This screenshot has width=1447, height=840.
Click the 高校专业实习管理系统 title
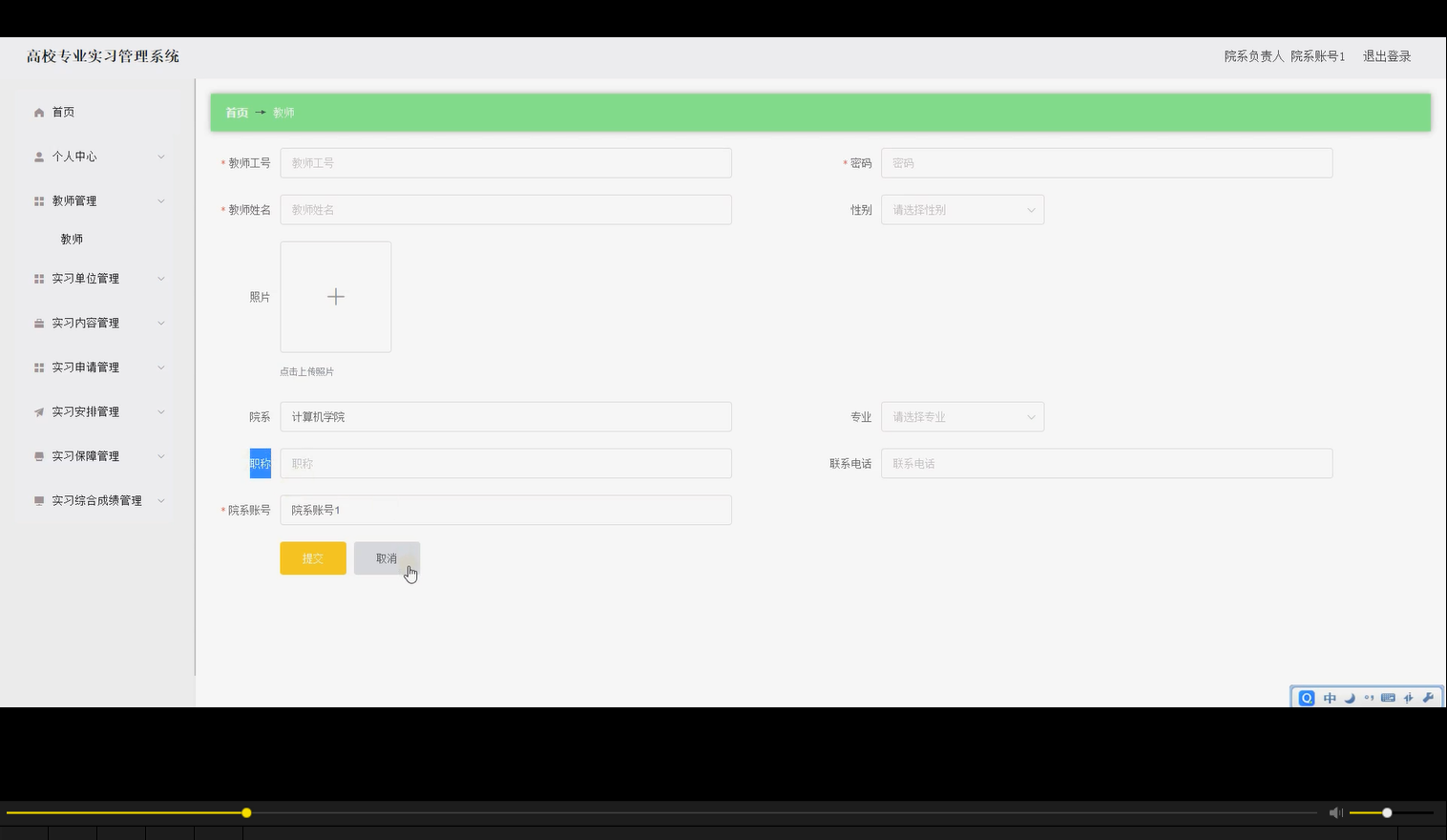[103, 56]
